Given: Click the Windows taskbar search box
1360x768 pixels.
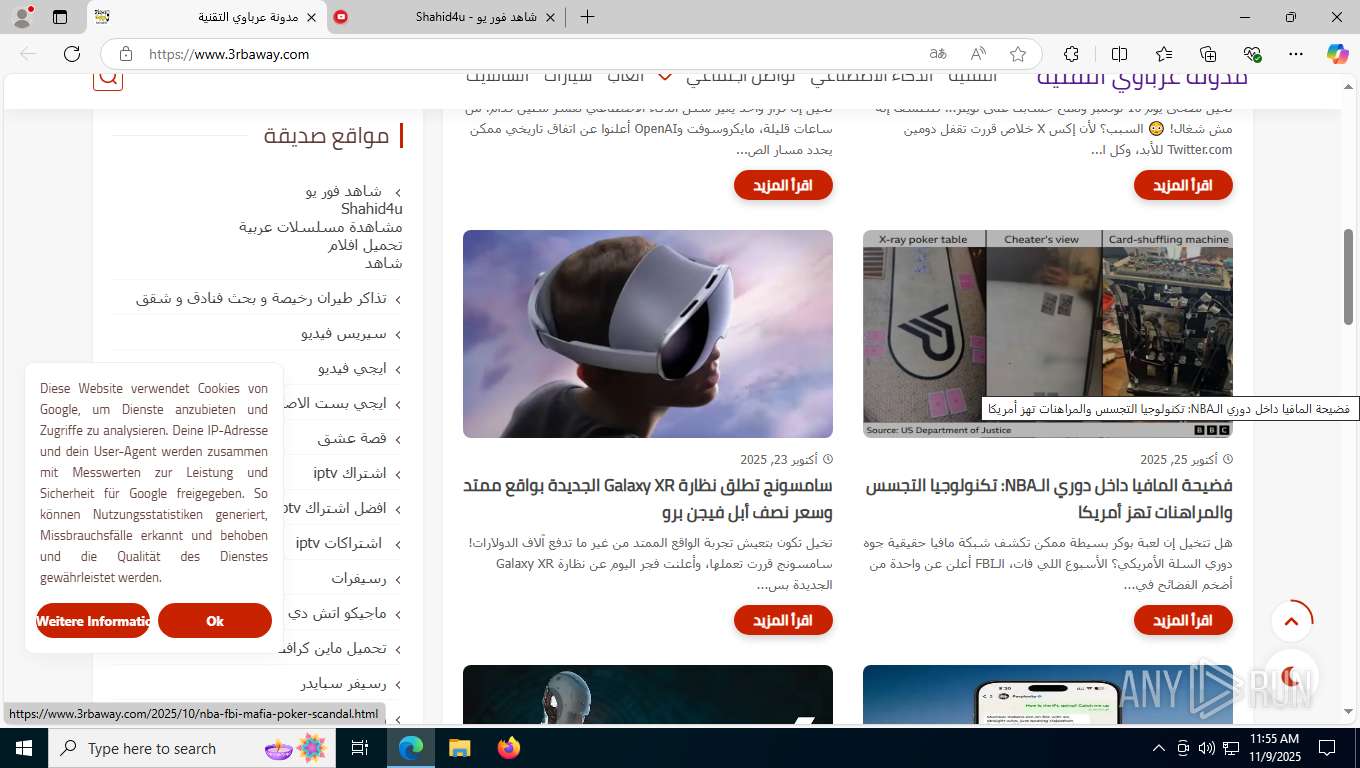Looking at the screenshot, I should tap(193, 748).
